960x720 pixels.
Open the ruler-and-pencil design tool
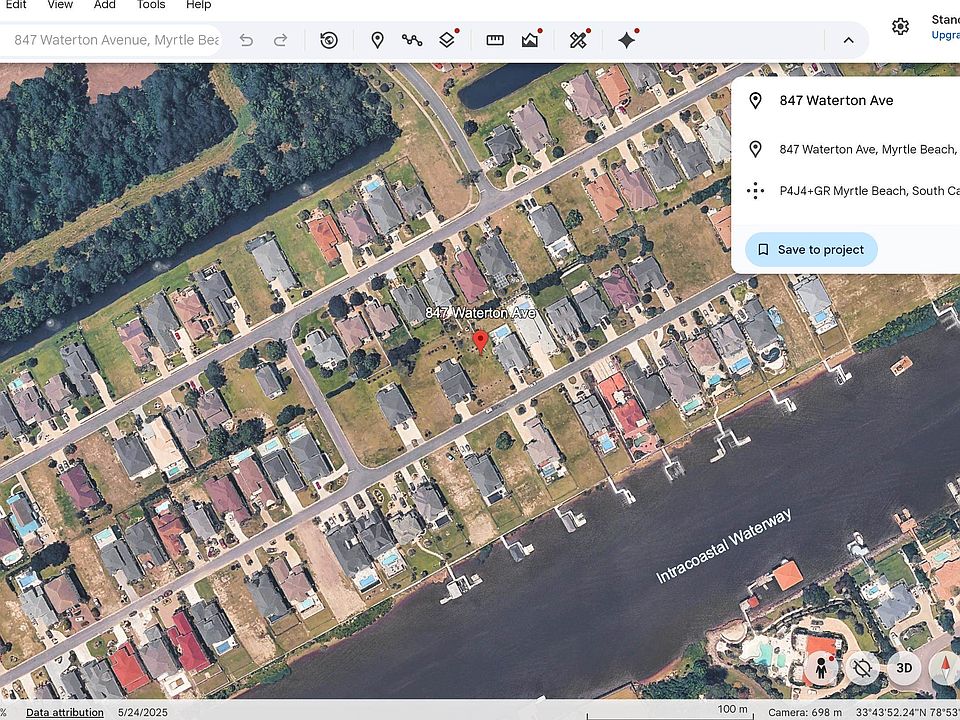point(578,40)
